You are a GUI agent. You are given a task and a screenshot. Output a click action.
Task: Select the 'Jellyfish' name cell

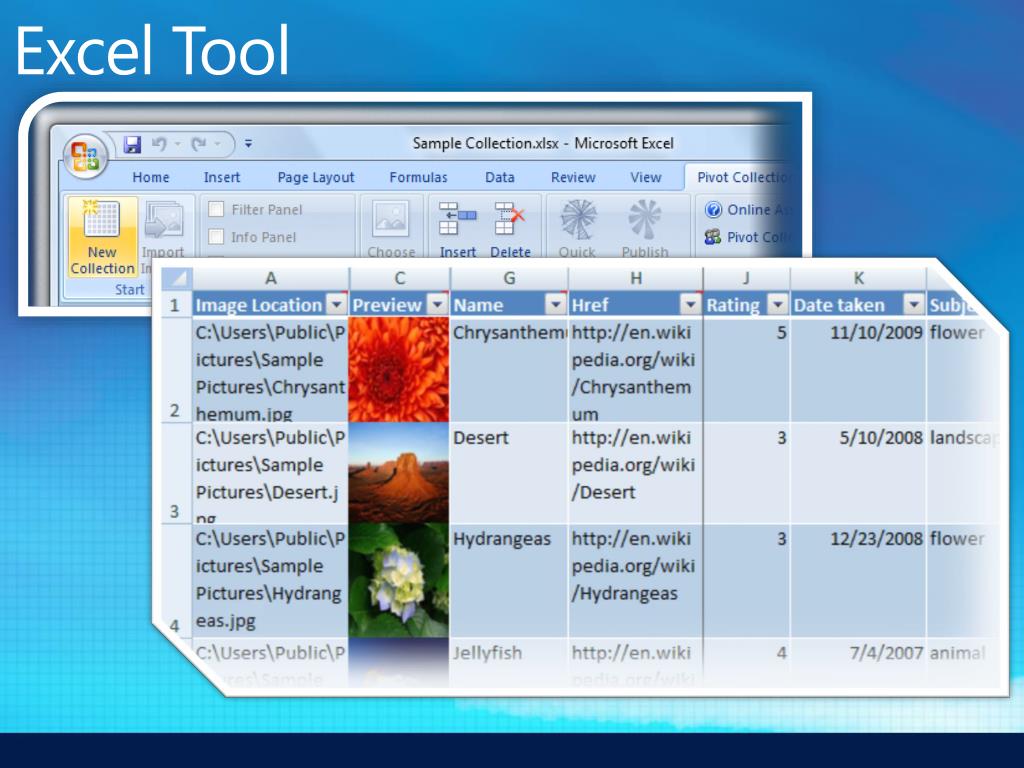[509, 662]
